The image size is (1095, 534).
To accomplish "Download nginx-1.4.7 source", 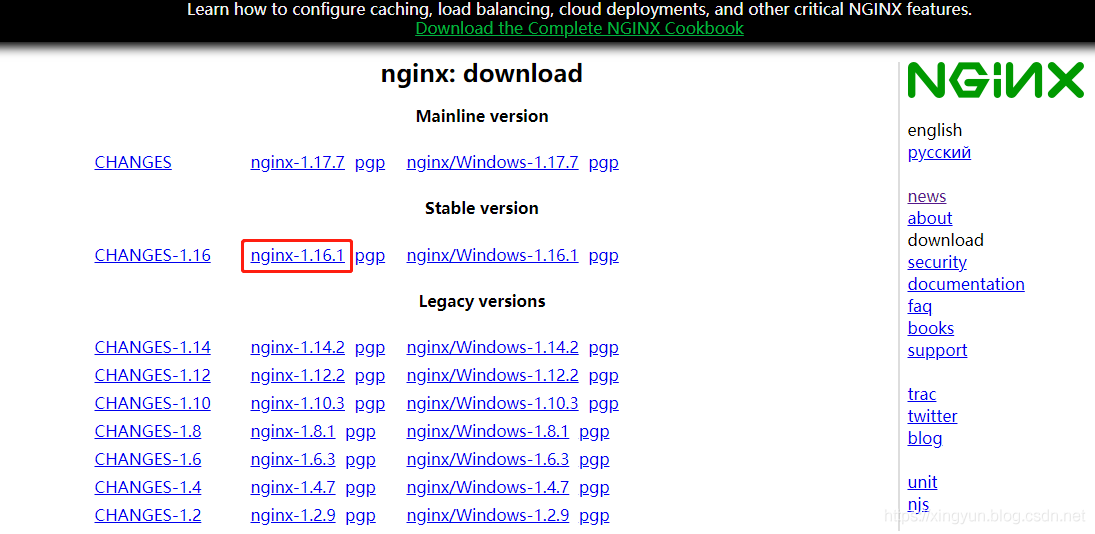I will [293, 487].
